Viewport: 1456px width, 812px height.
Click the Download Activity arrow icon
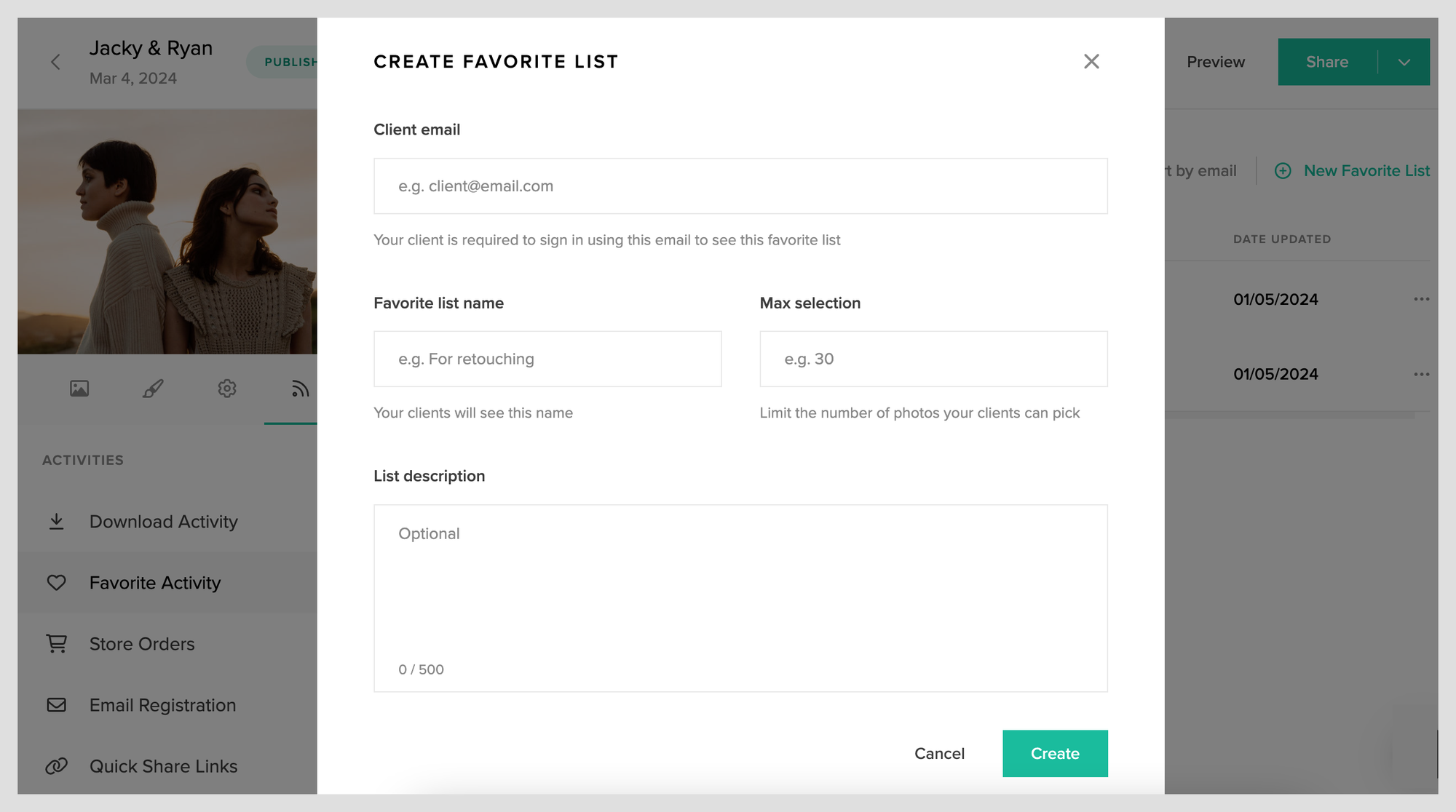pos(57,522)
